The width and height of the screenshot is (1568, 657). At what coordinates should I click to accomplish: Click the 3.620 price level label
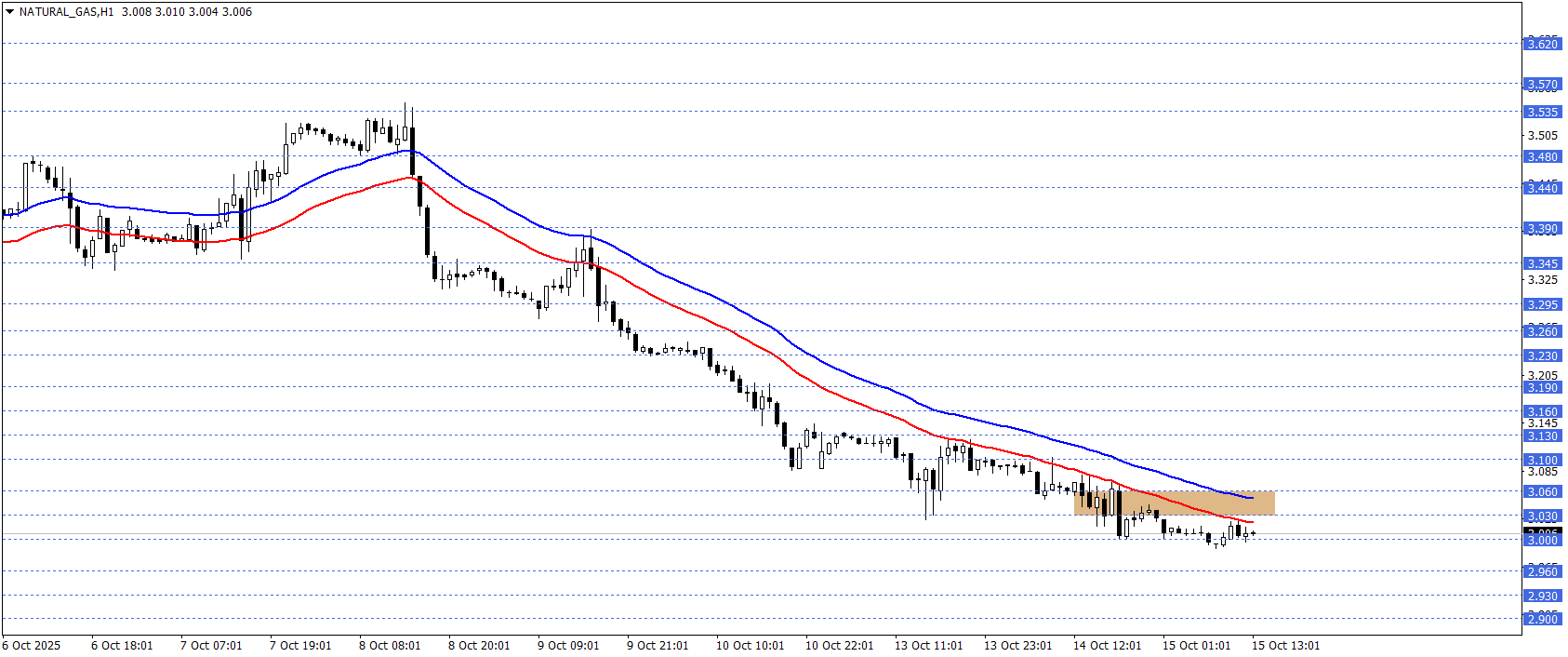pyautogui.click(x=1543, y=44)
